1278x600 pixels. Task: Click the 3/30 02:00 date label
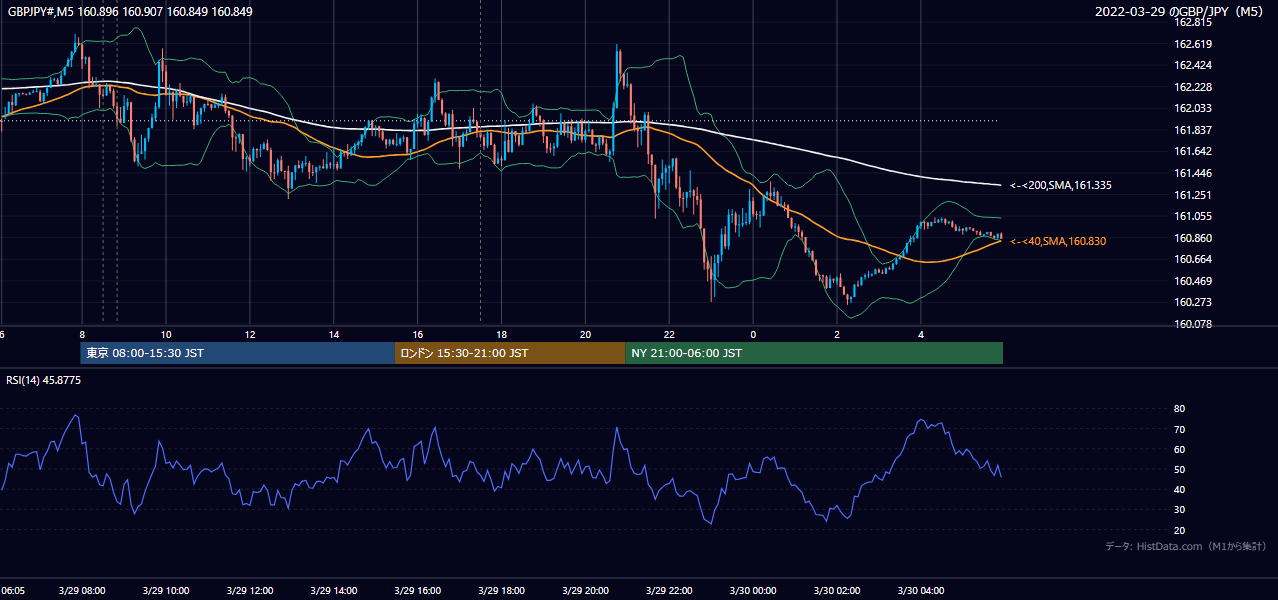837,590
